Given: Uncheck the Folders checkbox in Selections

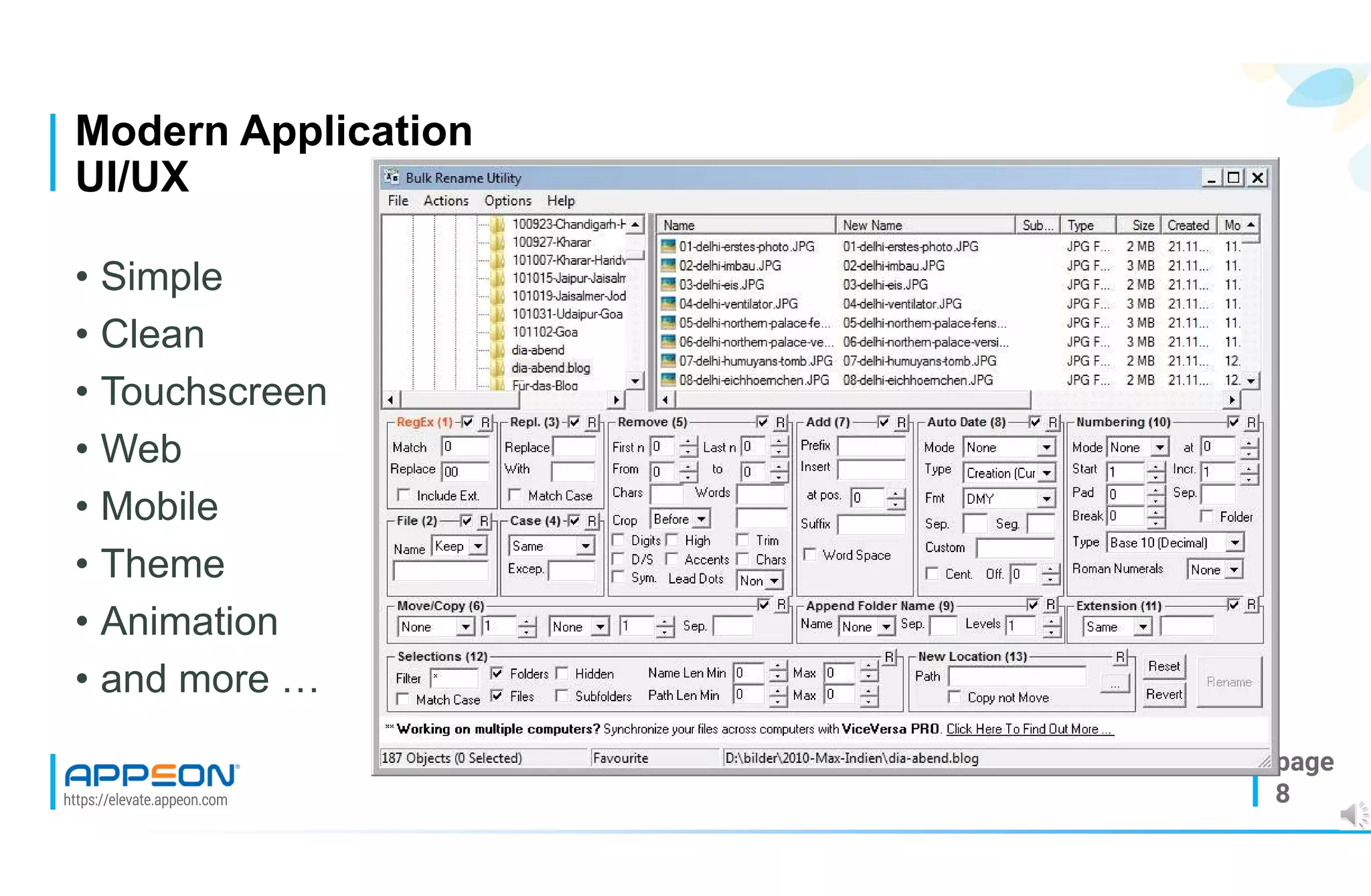Looking at the screenshot, I should 497,673.
